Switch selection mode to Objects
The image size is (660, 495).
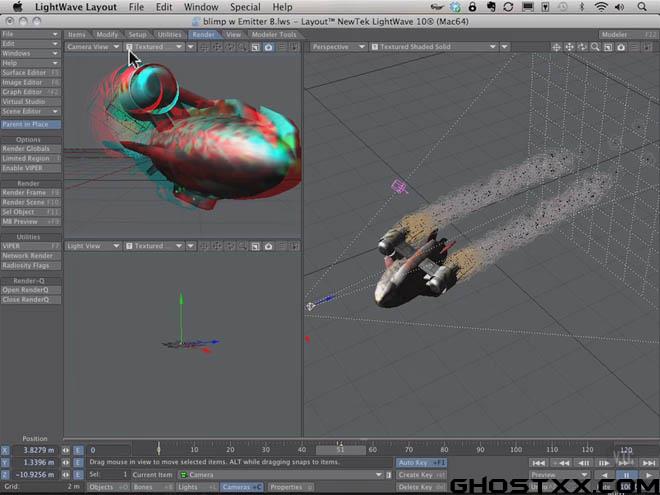coord(108,487)
